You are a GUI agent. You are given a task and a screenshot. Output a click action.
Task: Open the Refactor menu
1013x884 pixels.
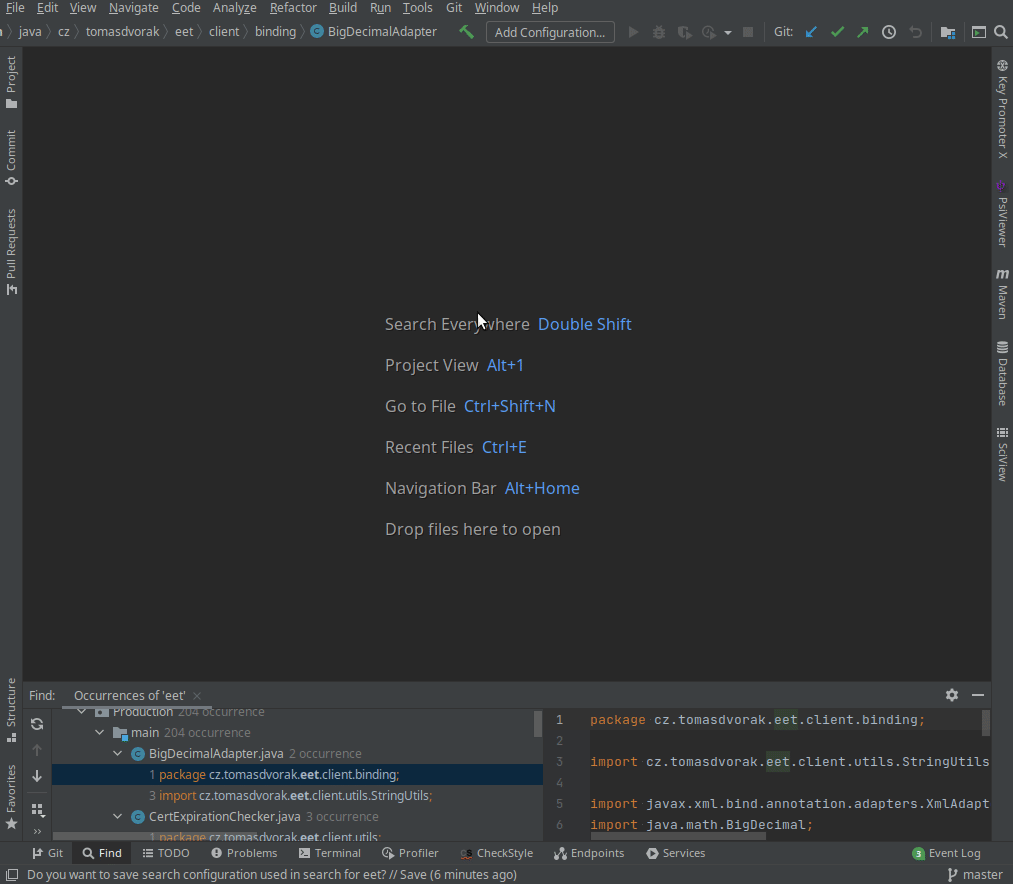293,8
